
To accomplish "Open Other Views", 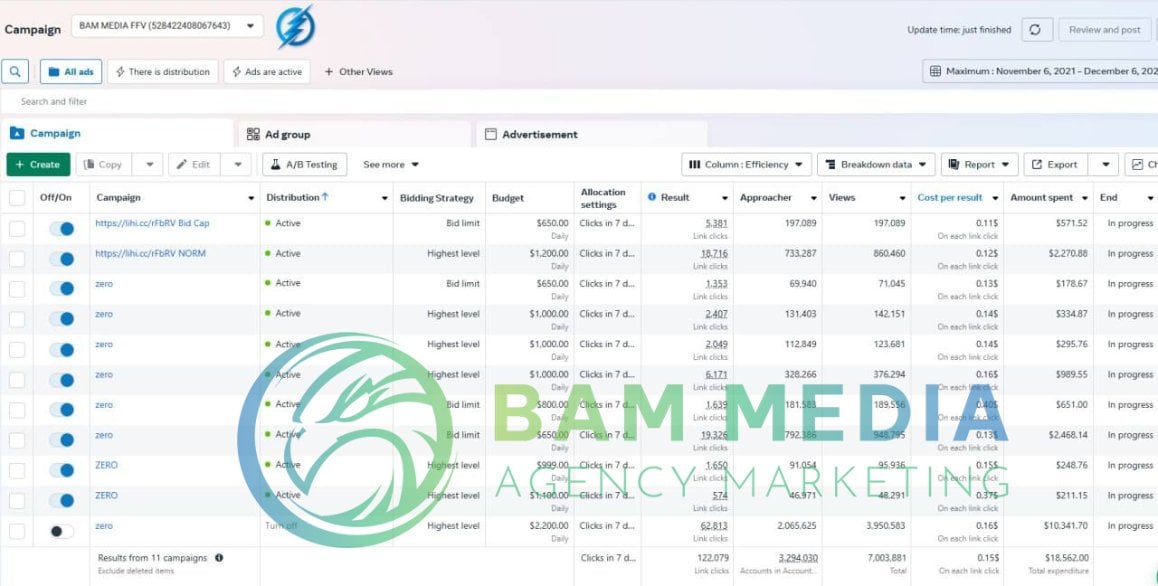I will click(x=358, y=72).
